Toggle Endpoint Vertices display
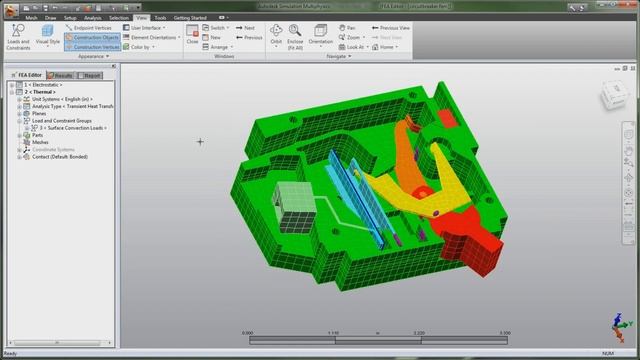Image resolution: width=640 pixels, height=360 pixels. pyautogui.click(x=89, y=28)
